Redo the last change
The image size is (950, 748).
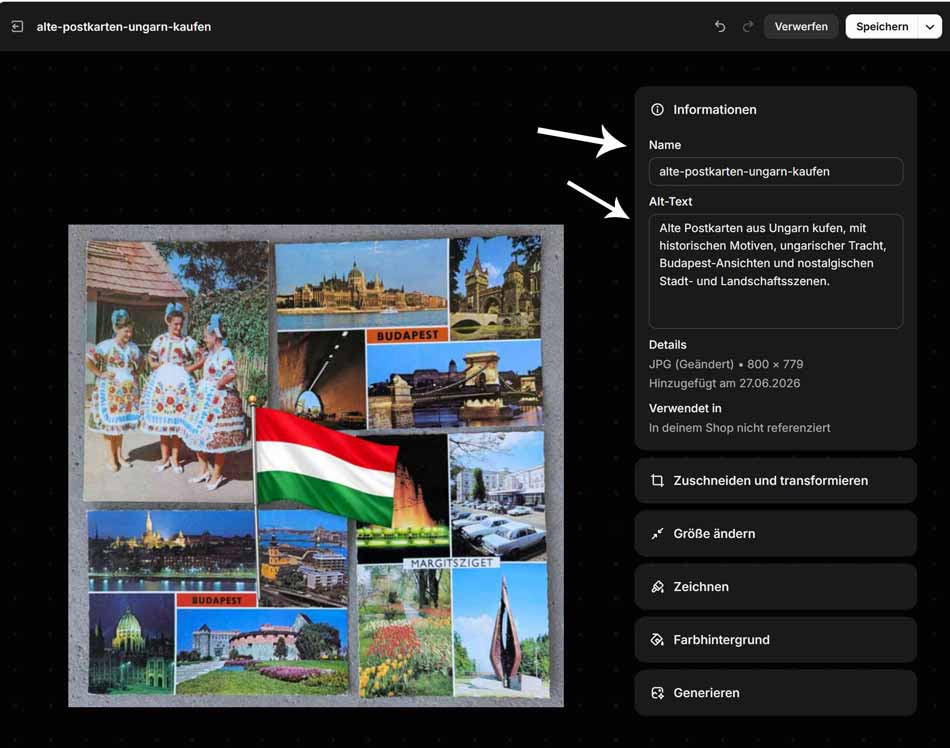(x=748, y=27)
